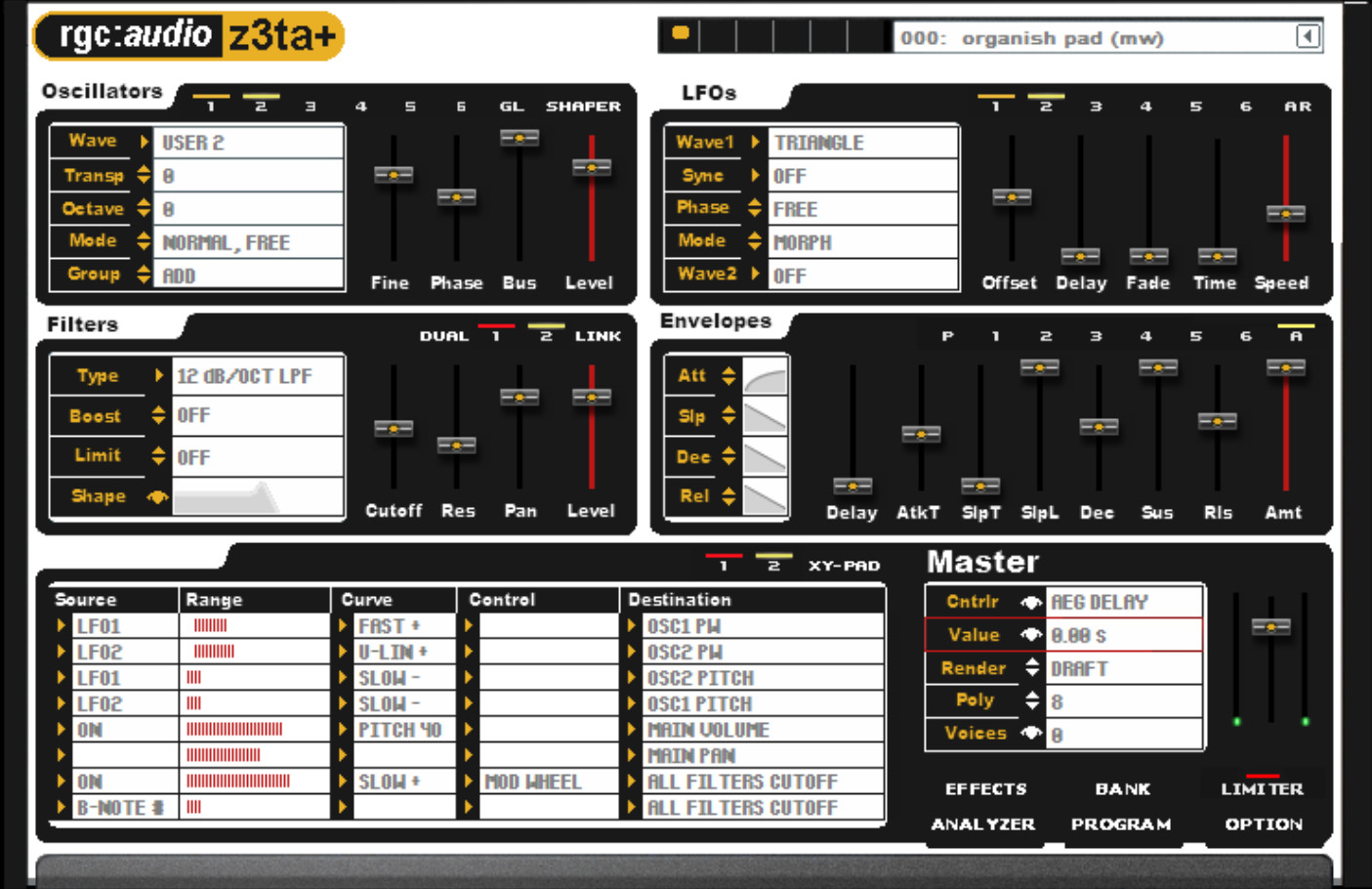
Task: Open the ANALYZER view
Action: point(982,824)
